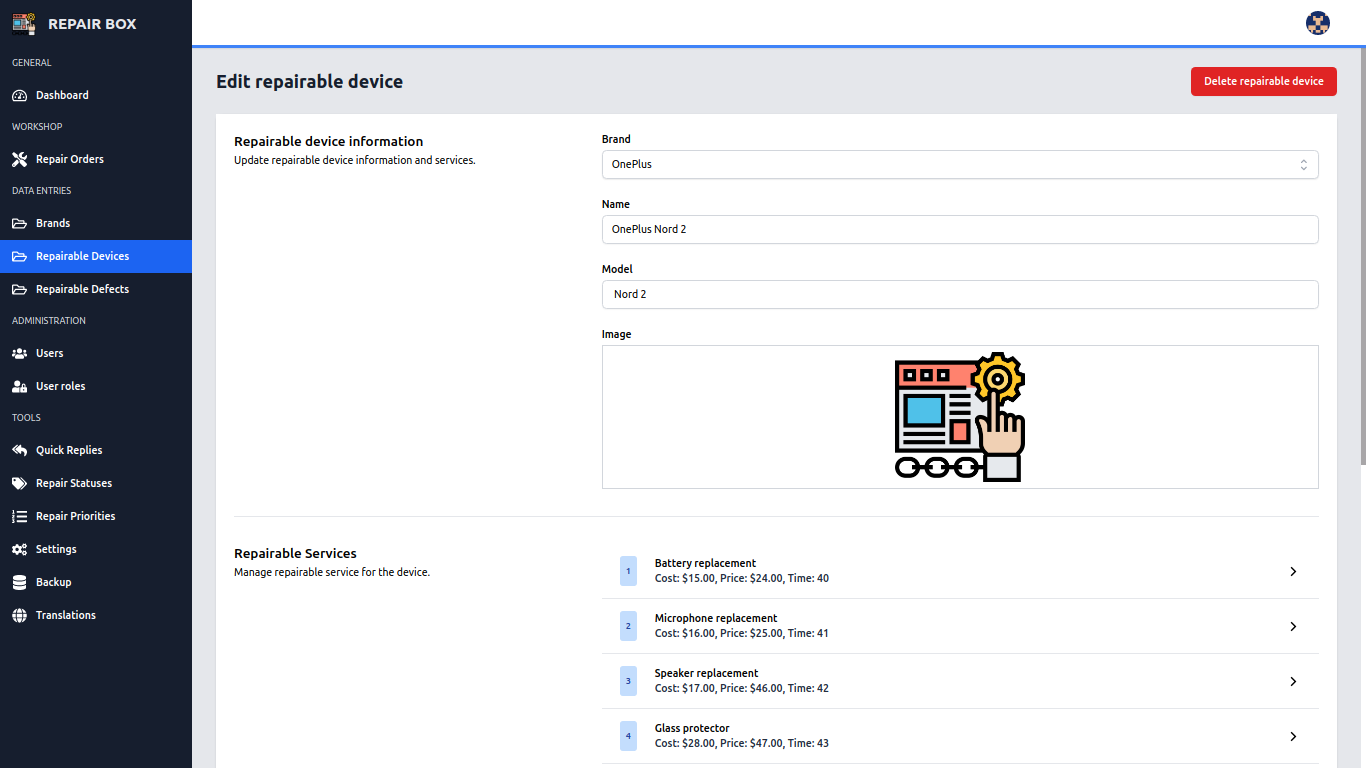Select Repairable Devices menu item
1366x768 pixels.
96,257
